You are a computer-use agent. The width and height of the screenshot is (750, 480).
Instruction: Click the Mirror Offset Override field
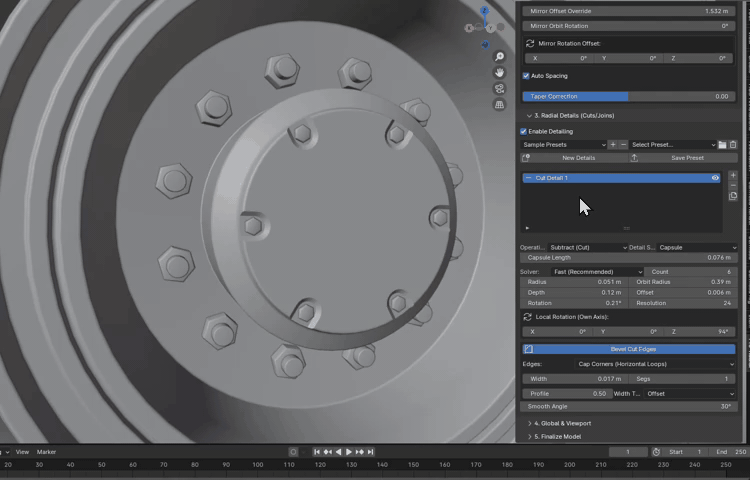[x=629, y=11]
